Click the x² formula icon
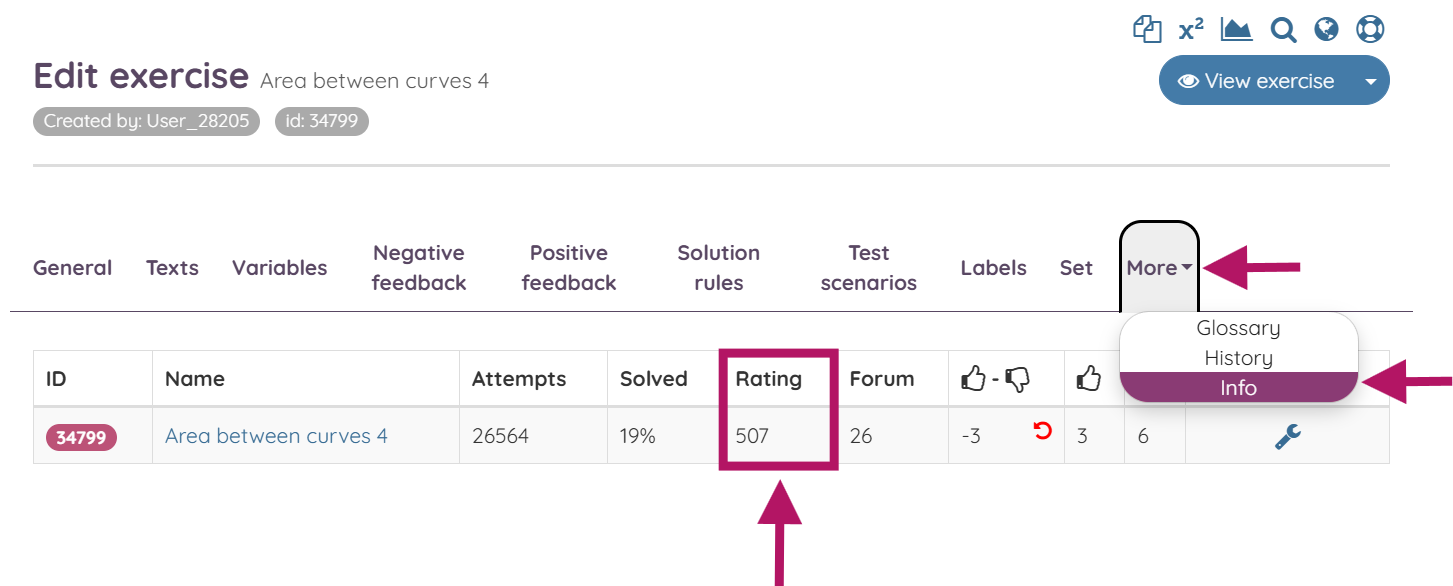The height and width of the screenshot is (586, 1453). tap(1190, 29)
